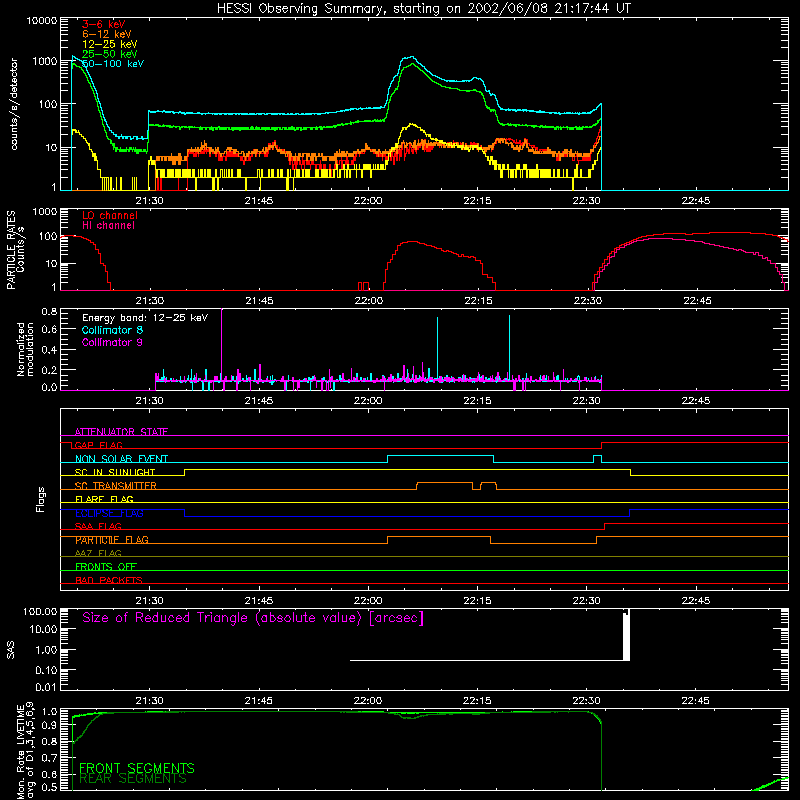Viewport: 800px width, 800px height.
Task: Select the blue "ECLIPSE FLAG" label
Action: pos(109,513)
